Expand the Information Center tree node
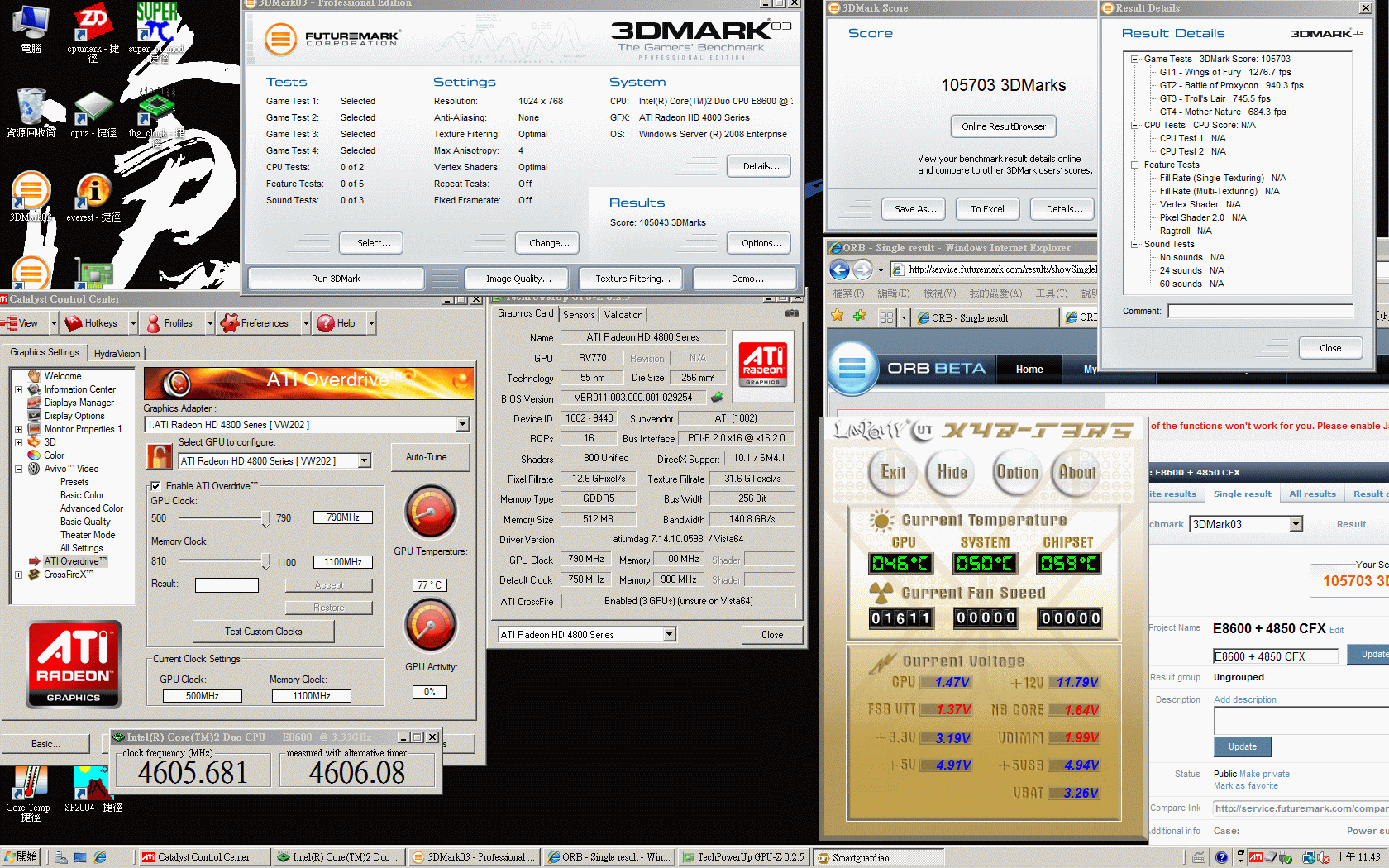This screenshot has width=1389, height=868. [18, 389]
